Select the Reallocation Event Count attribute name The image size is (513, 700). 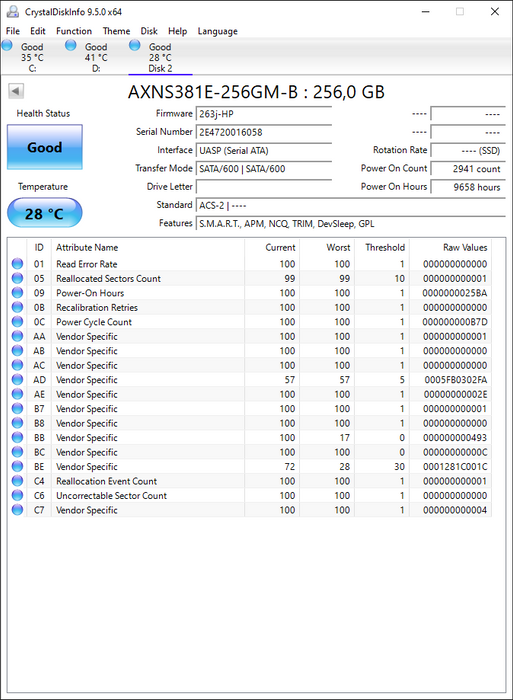pyautogui.click(x=107, y=481)
